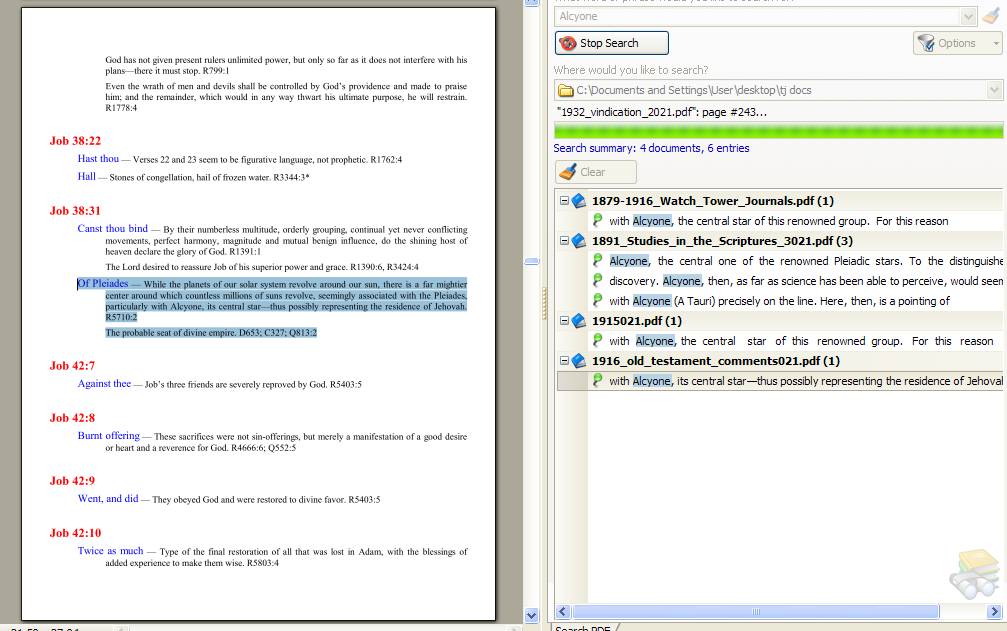Click 'Where would you like to search?' label
This screenshot has height=631, width=1007.
tap(631, 70)
